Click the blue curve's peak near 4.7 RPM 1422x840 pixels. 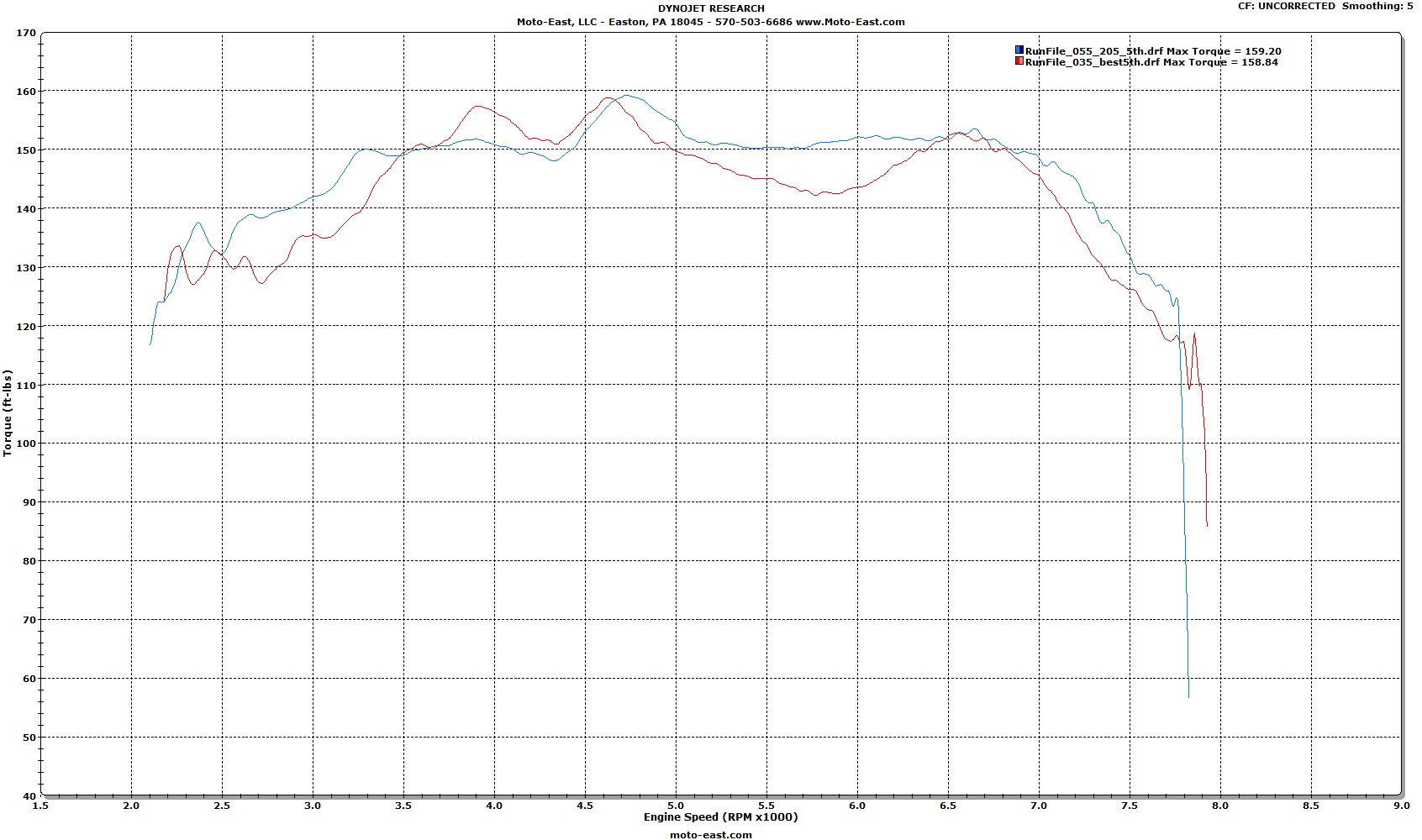tap(627, 95)
